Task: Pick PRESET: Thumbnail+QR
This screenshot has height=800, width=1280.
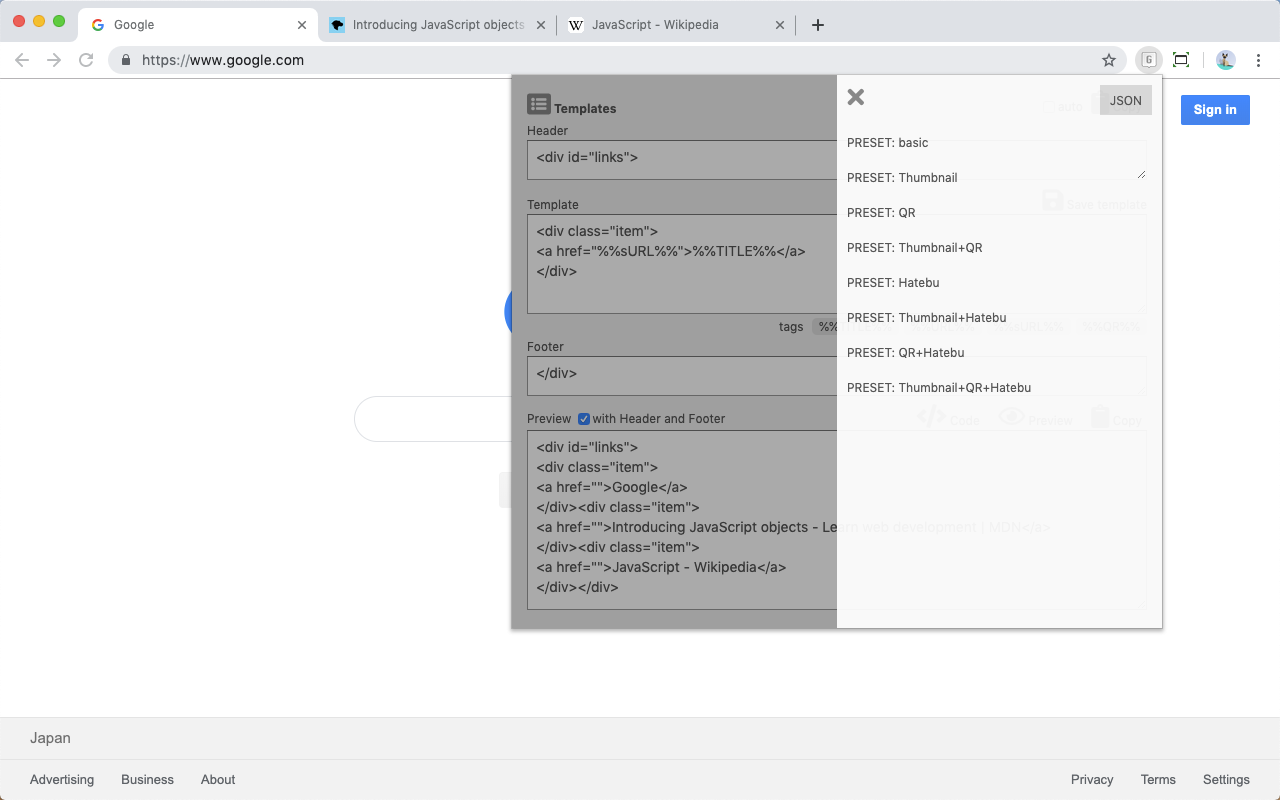Action: click(915, 248)
